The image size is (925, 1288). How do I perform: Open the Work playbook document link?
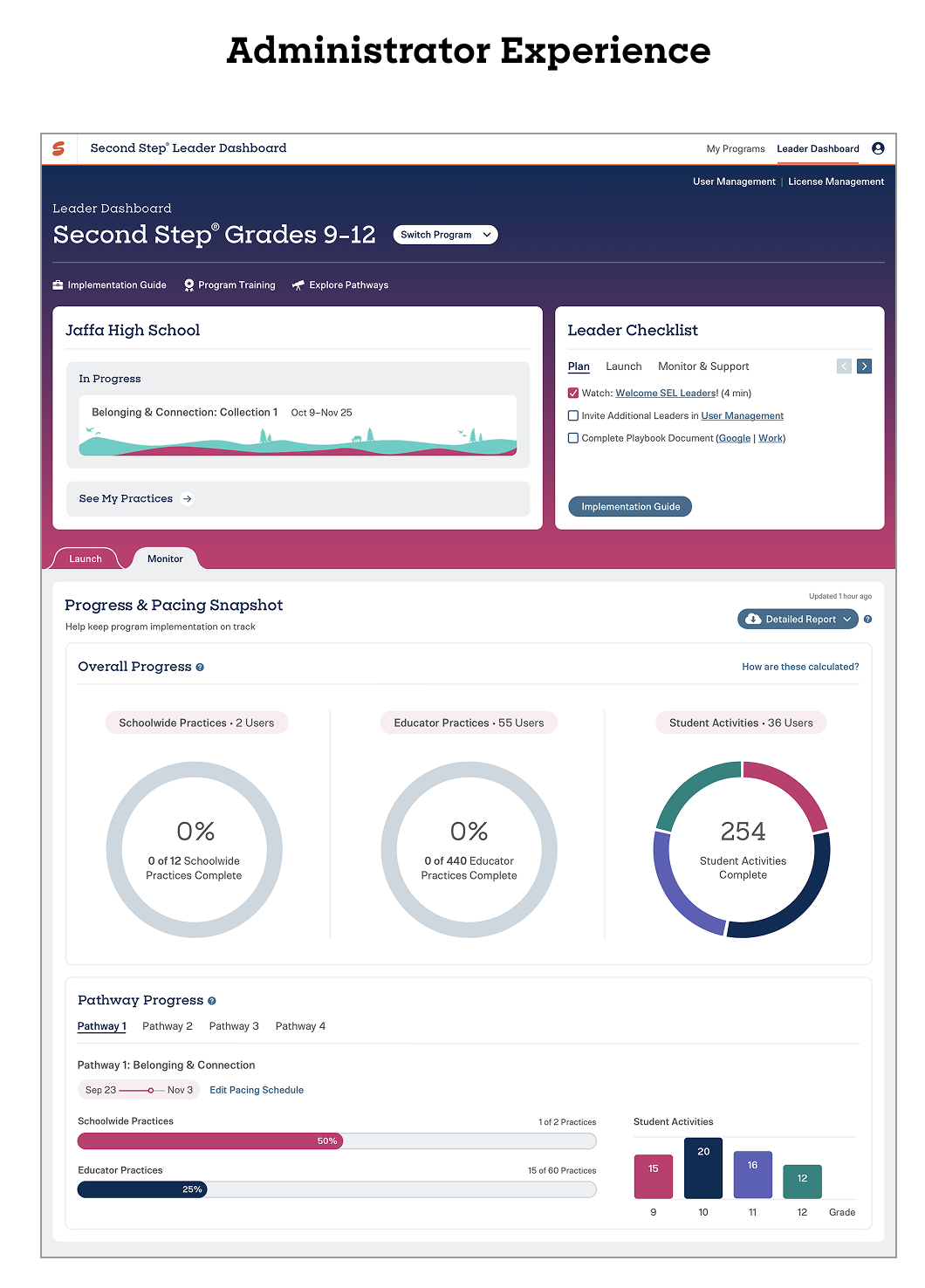point(771,439)
